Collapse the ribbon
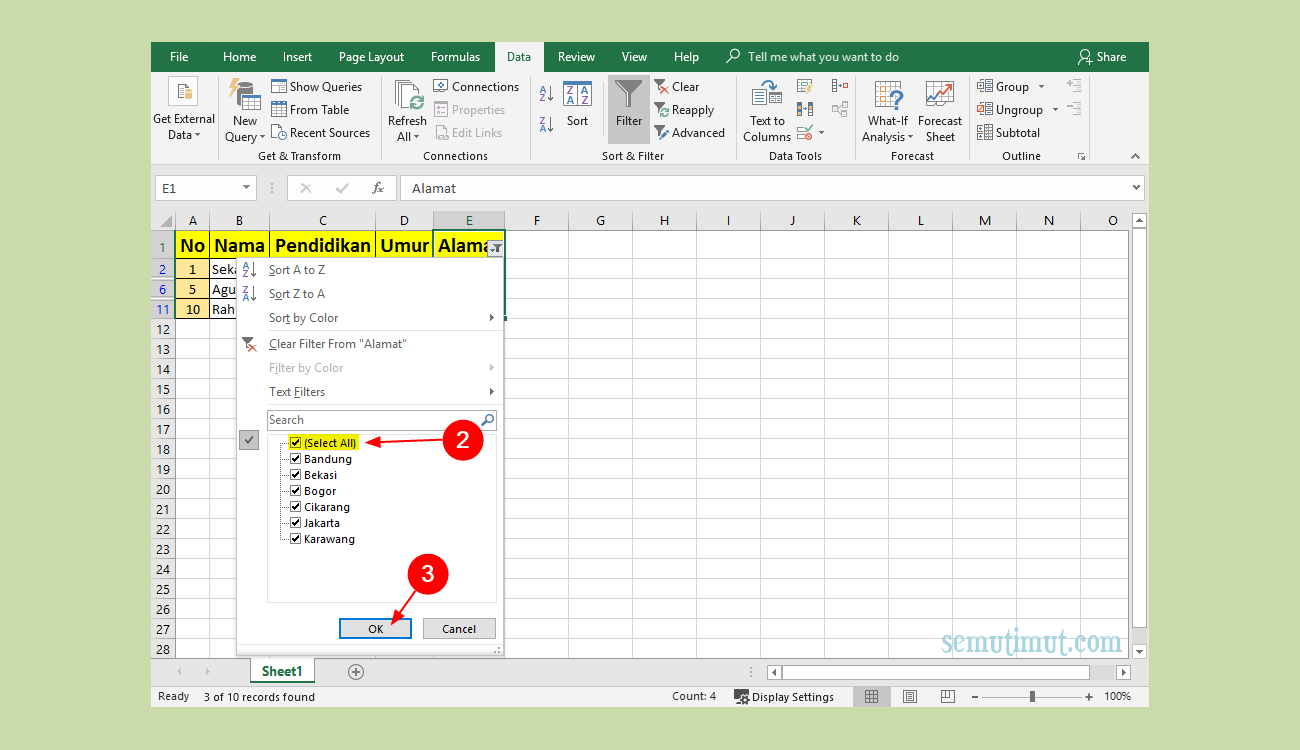 pos(1135,156)
